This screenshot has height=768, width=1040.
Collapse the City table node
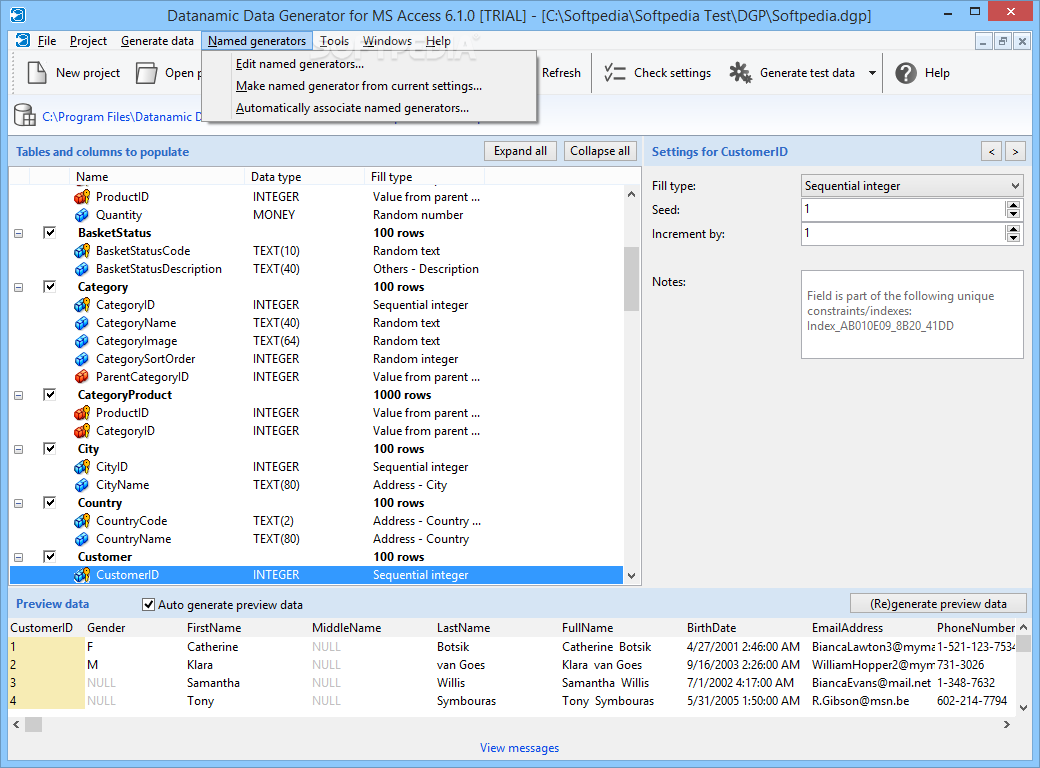[x=19, y=450]
